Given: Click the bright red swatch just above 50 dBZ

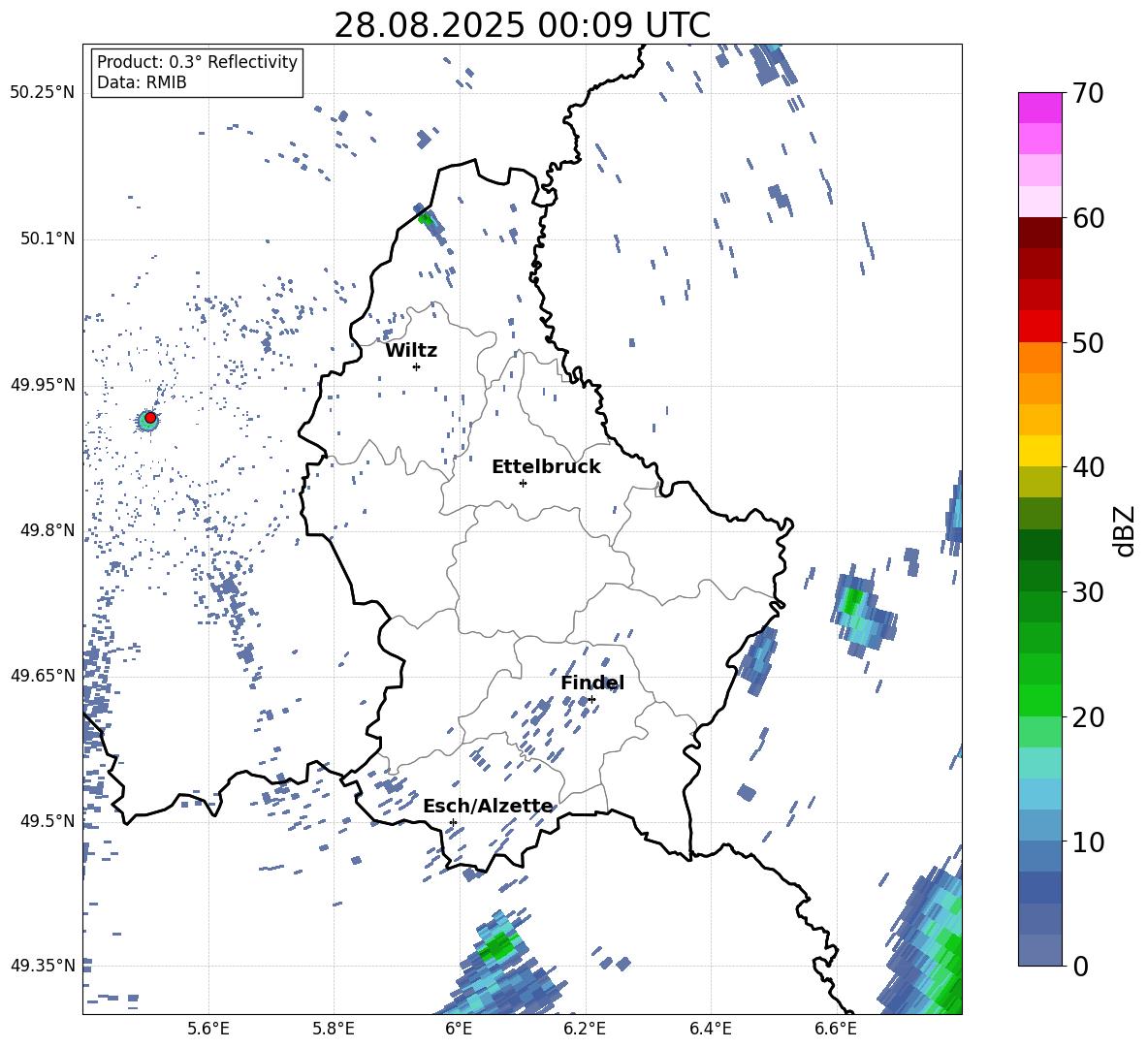Looking at the screenshot, I should (x=1039, y=327).
